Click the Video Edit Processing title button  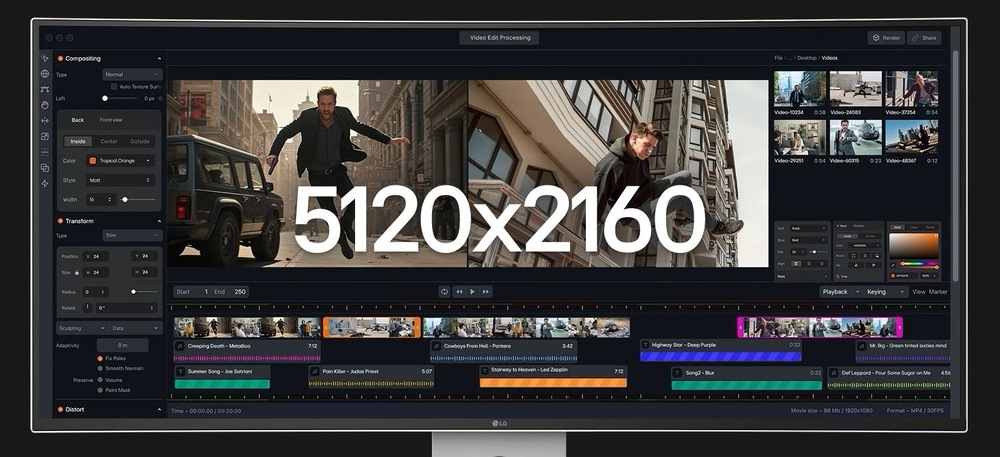[x=499, y=38]
